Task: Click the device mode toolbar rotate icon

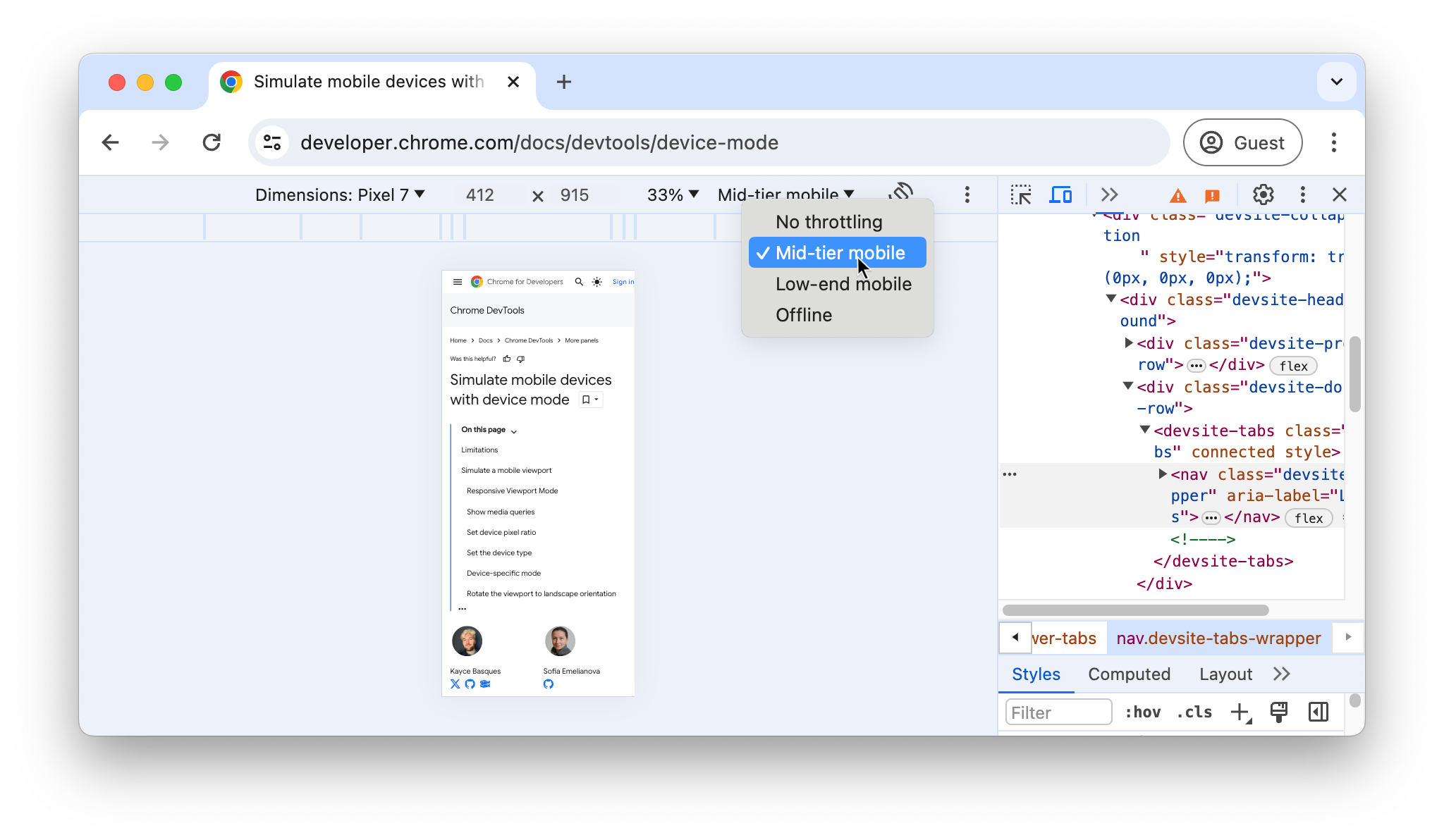Action: tap(900, 193)
